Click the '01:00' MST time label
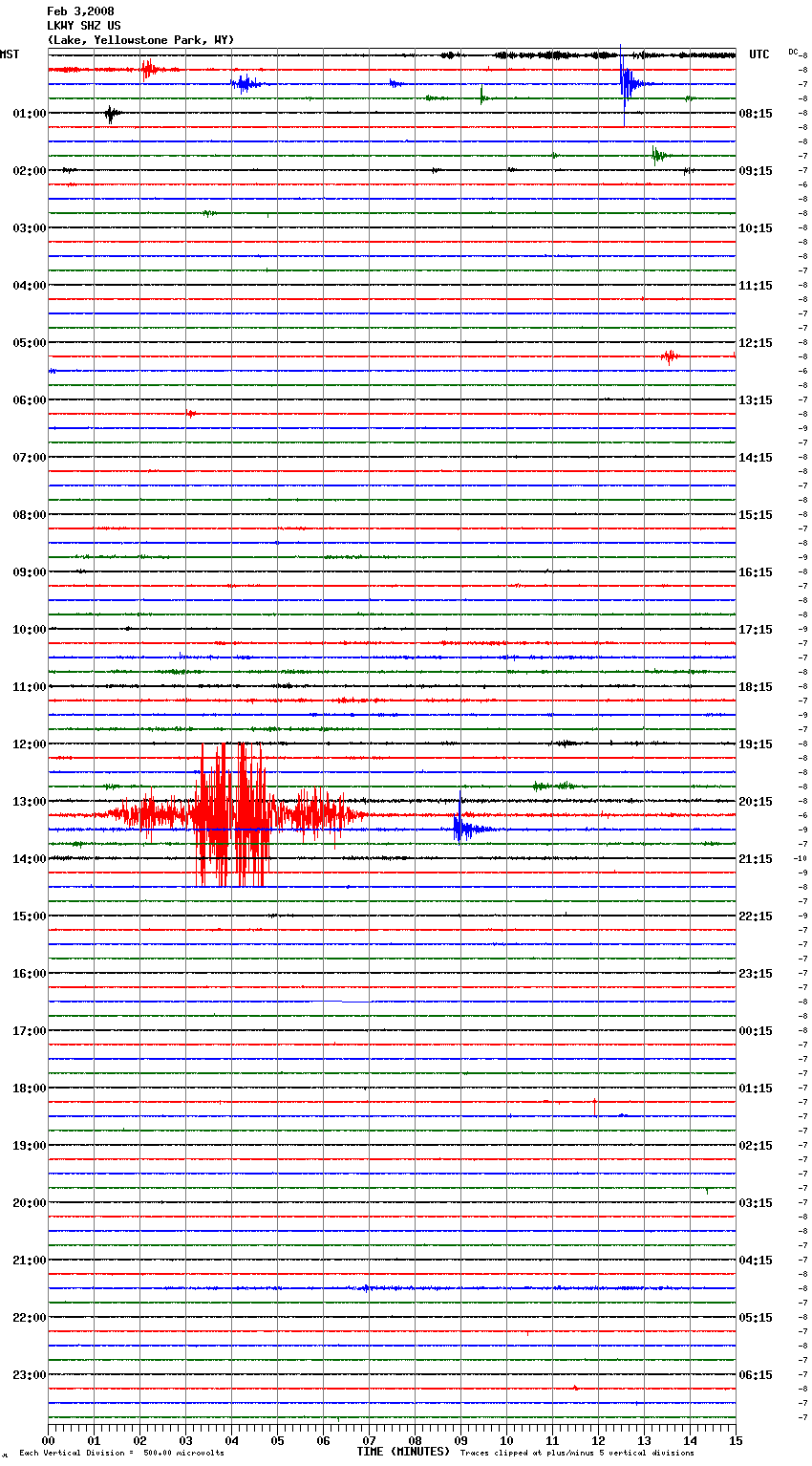 click(x=30, y=114)
